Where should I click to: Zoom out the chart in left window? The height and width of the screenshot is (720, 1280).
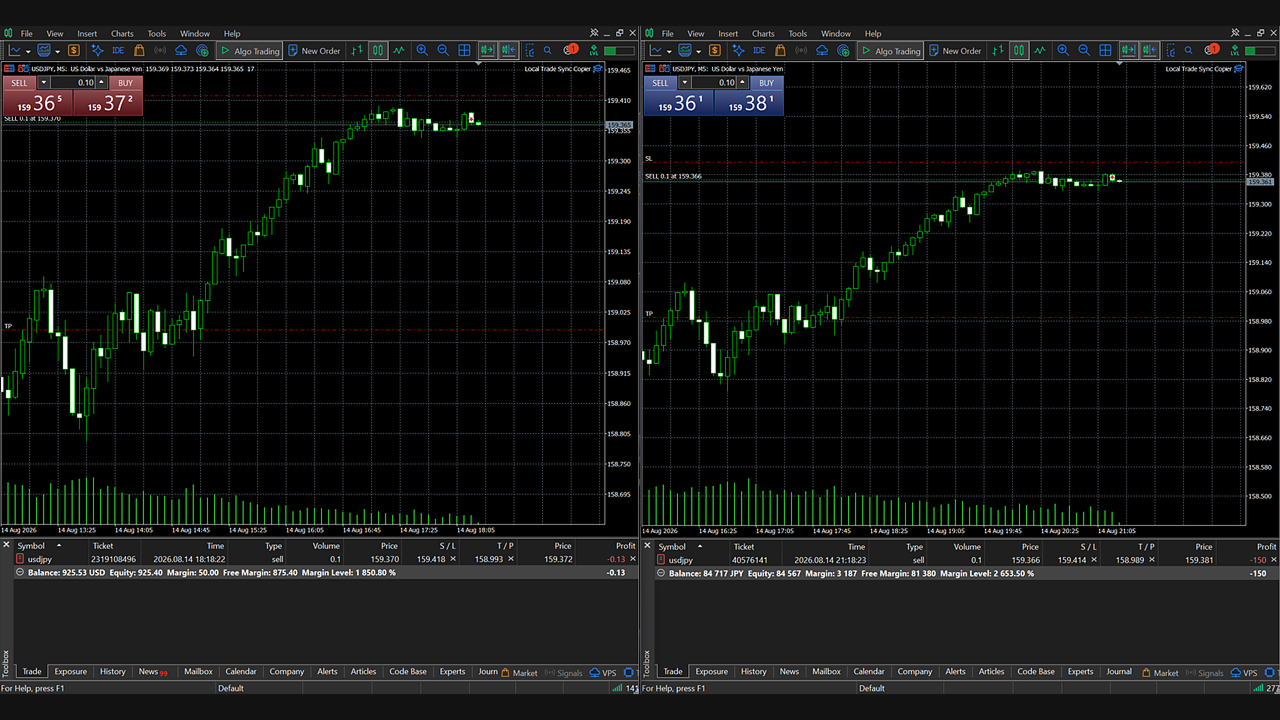coord(443,50)
